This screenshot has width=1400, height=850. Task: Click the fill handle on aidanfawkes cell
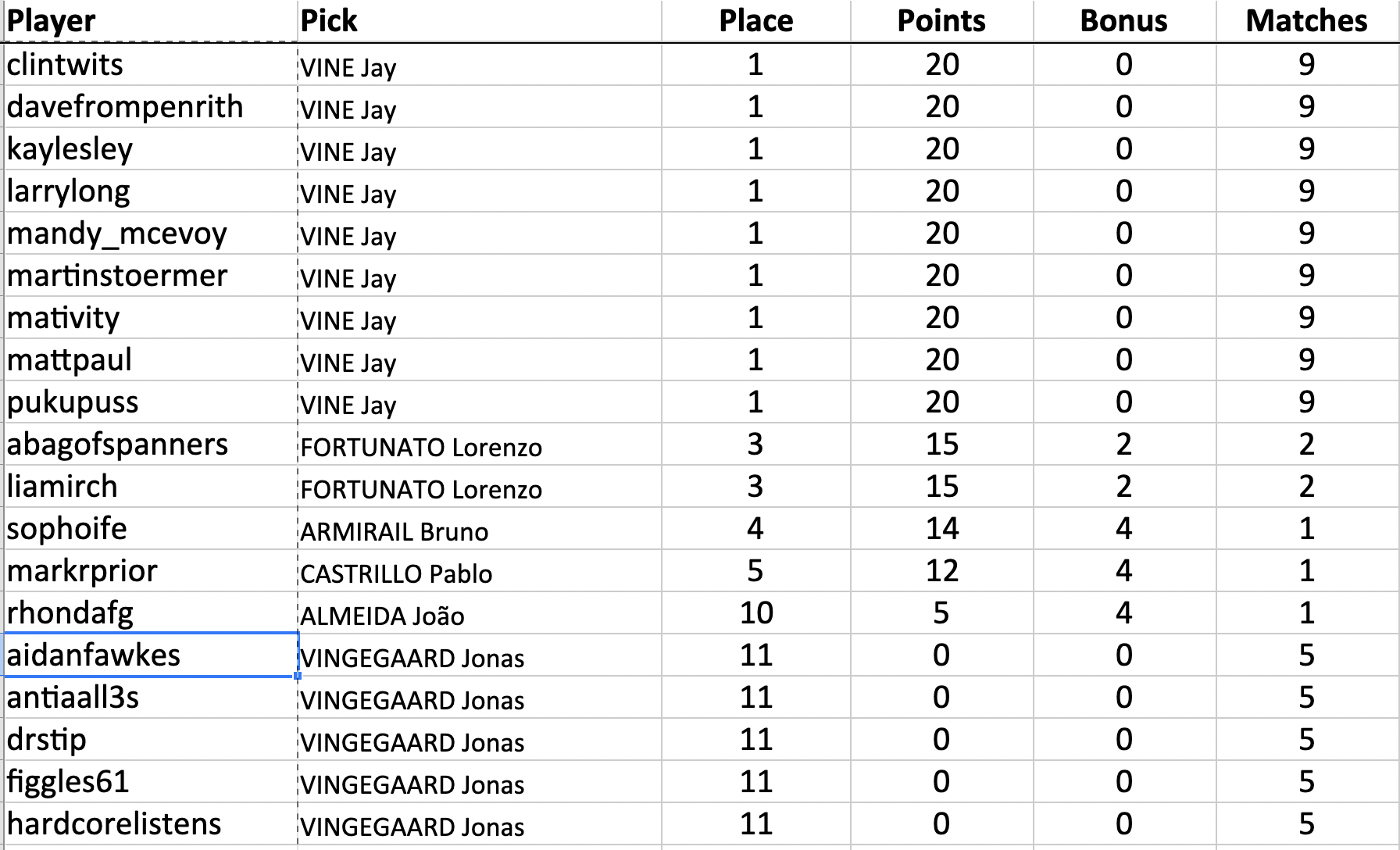tap(298, 676)
